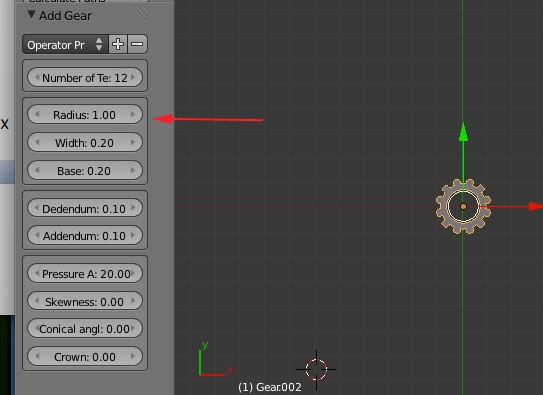
Task: Click the Conical angle field
Action: [85, 329]
